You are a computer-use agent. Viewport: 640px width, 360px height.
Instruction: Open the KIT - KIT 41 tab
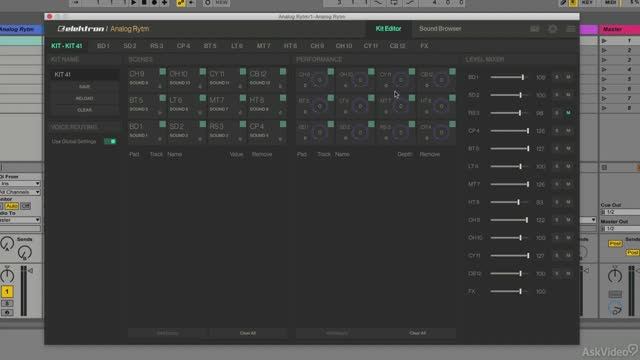tap(67, 46)
